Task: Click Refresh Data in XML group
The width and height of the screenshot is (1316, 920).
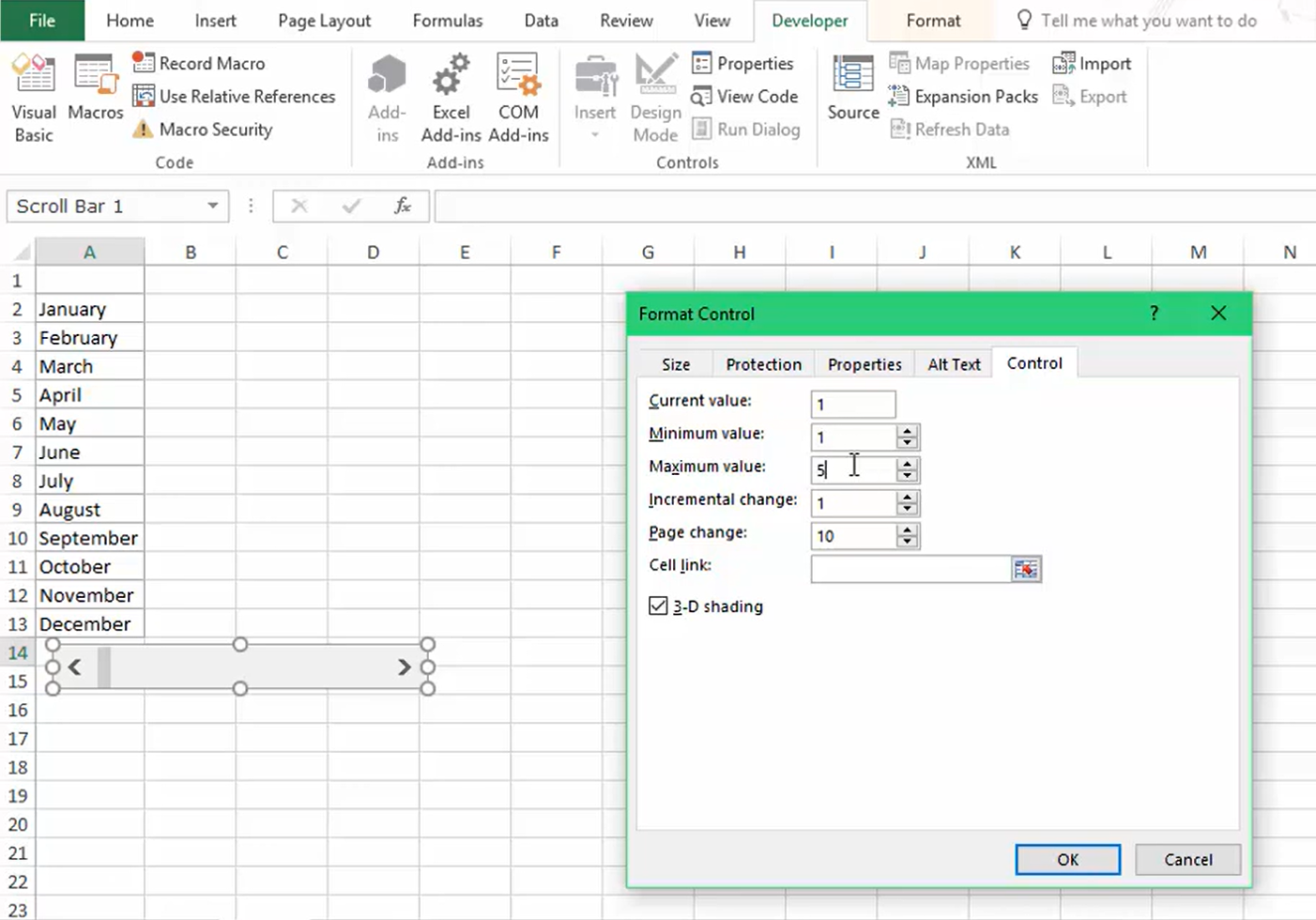Action: (x=950, y=129)
